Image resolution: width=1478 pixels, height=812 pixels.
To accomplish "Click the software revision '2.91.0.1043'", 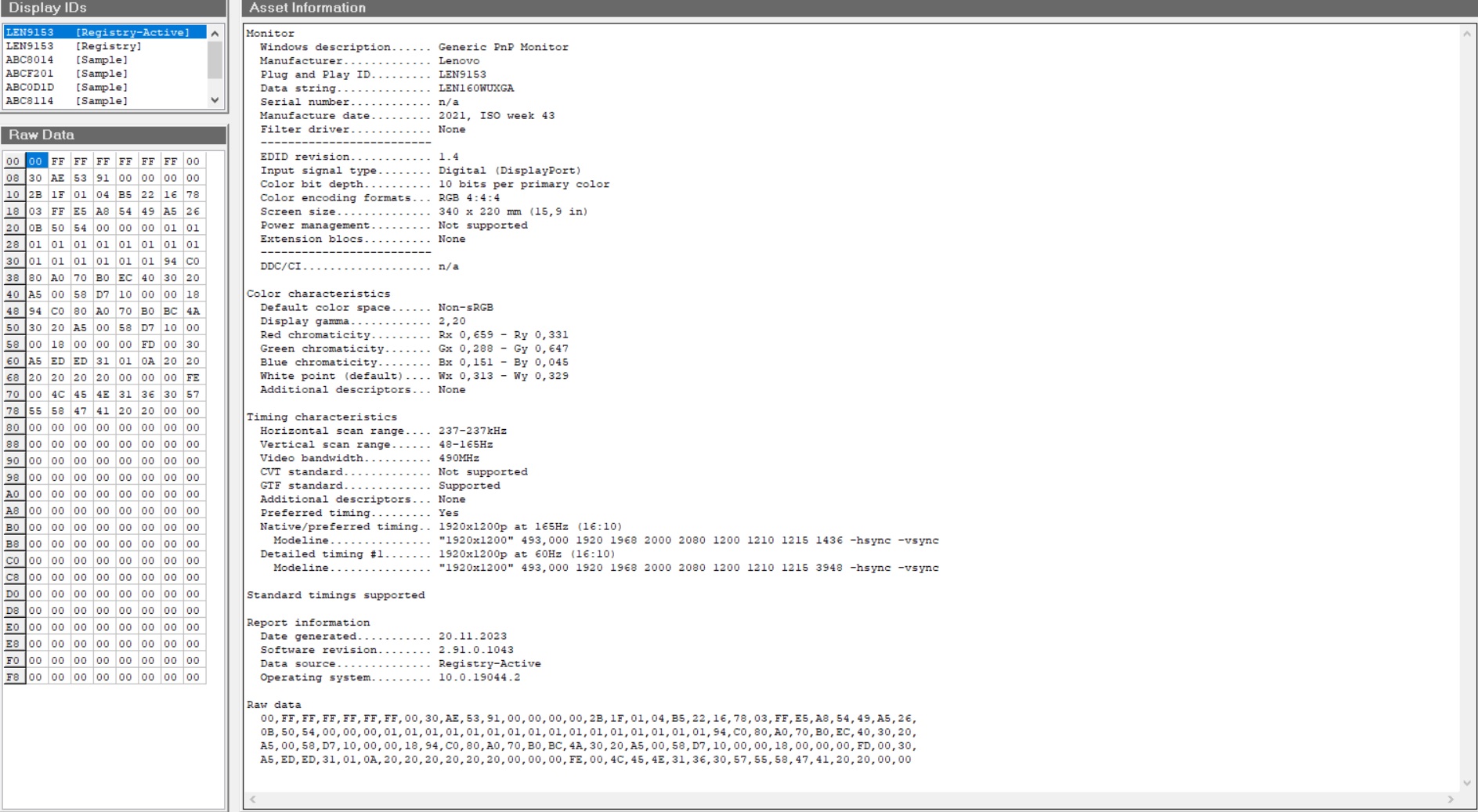I will coord(476,650).
